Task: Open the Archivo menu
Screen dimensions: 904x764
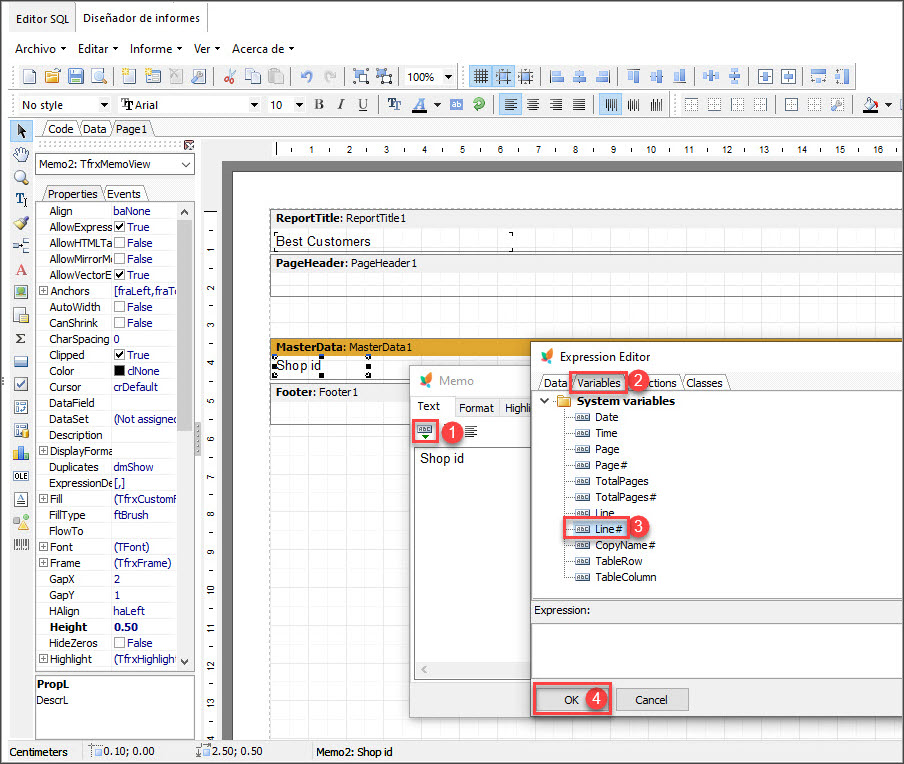Action: click(40, 49)
